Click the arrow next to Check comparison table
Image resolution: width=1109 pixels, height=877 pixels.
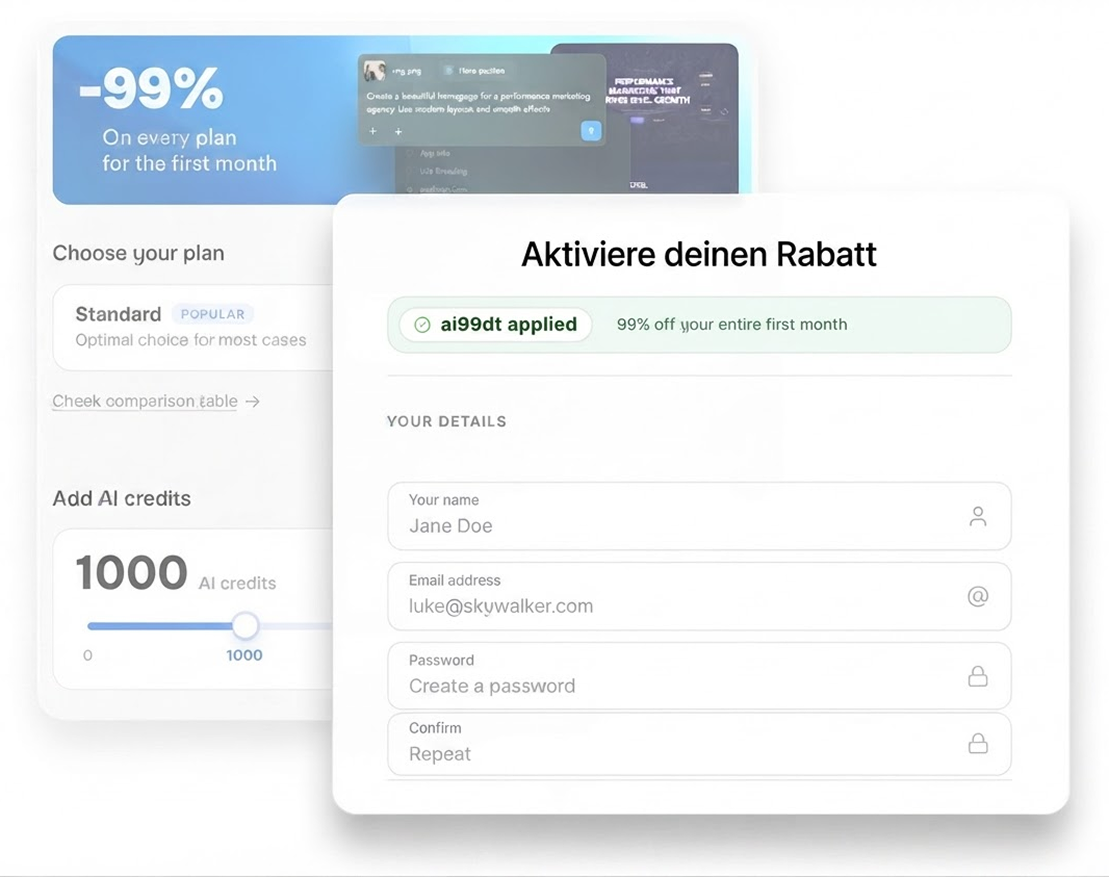[x=252, y=402]
